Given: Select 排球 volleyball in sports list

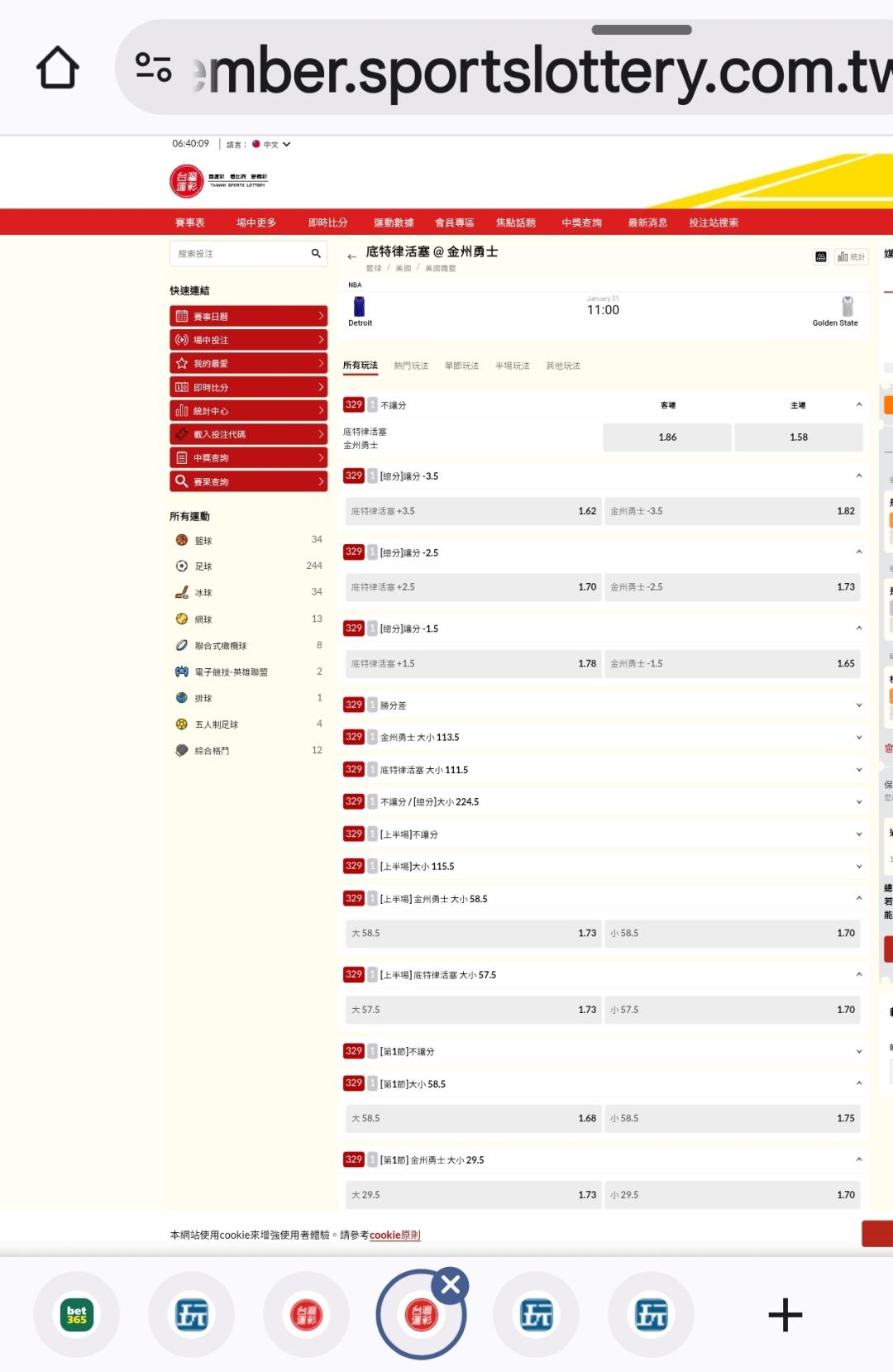Looking at the screenshot, I should (248, 698).
